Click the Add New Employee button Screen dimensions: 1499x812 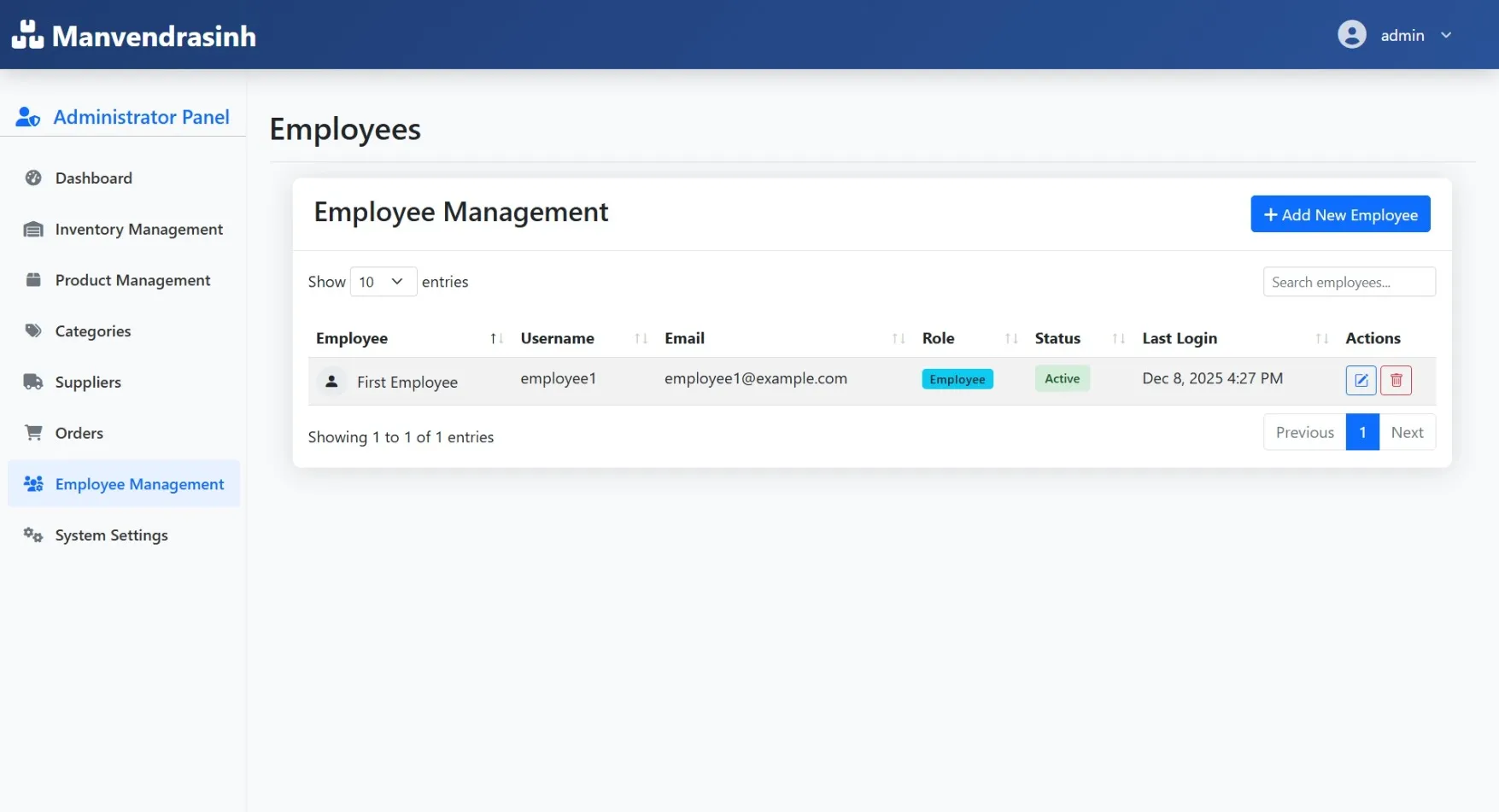pyautogui.click(x=1339, y=214)
